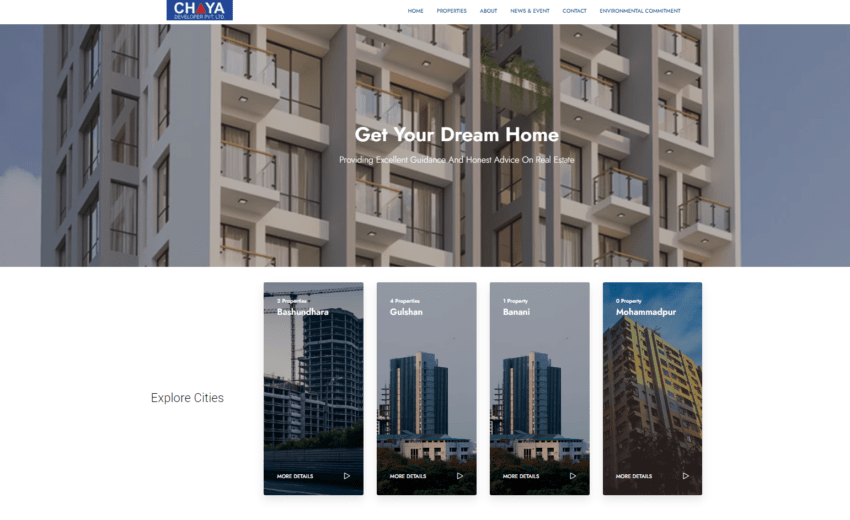This screenshot has width=850, height=520.
Task: Click the Chaya Developer logo
Action: pyautogui.click(x=199, y=10)
